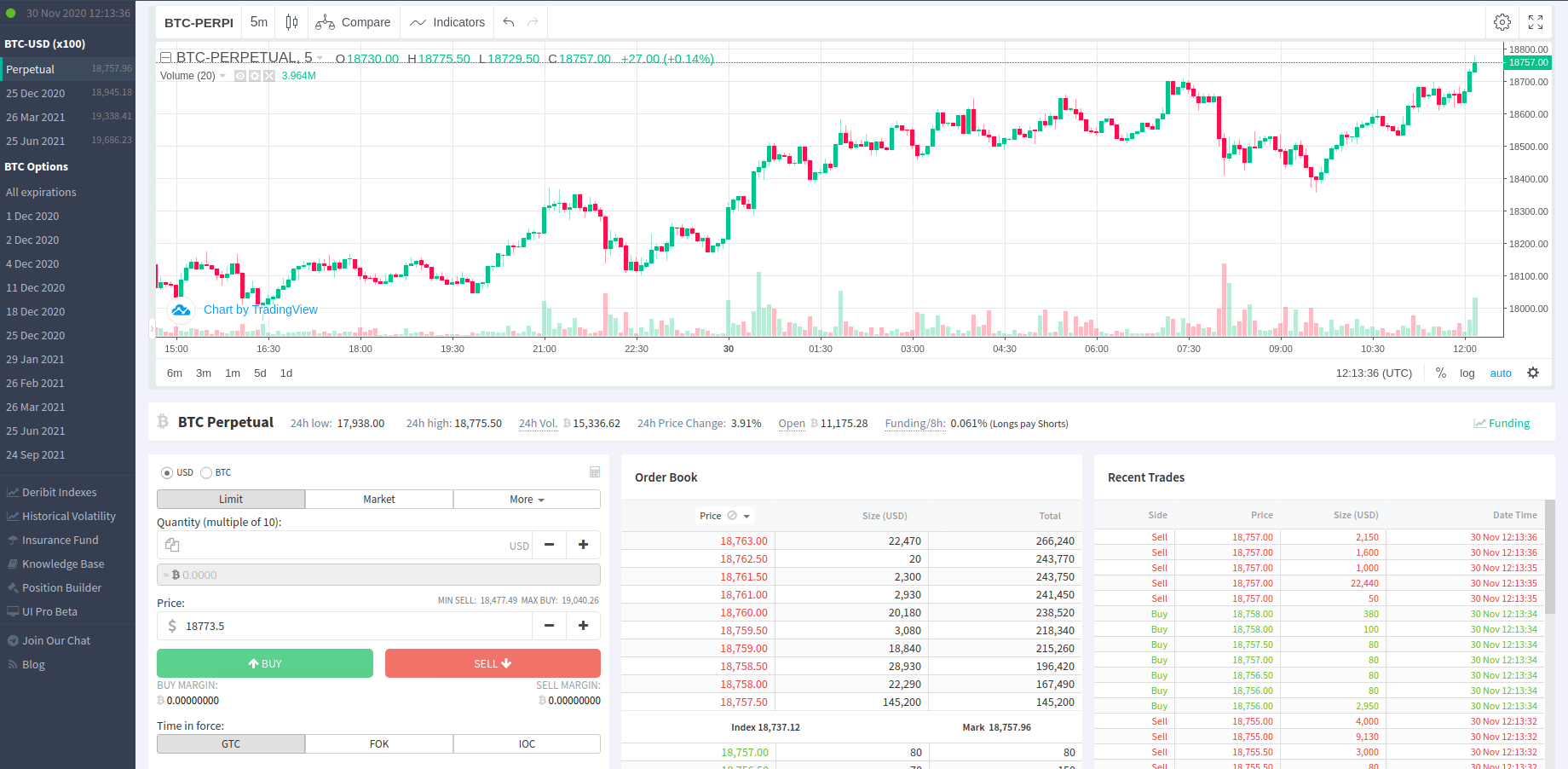The width and height of the screenshot is (1568, 769).
Task: Open chart axis settings gear at bottom right
Action: tap(1533, 373)
